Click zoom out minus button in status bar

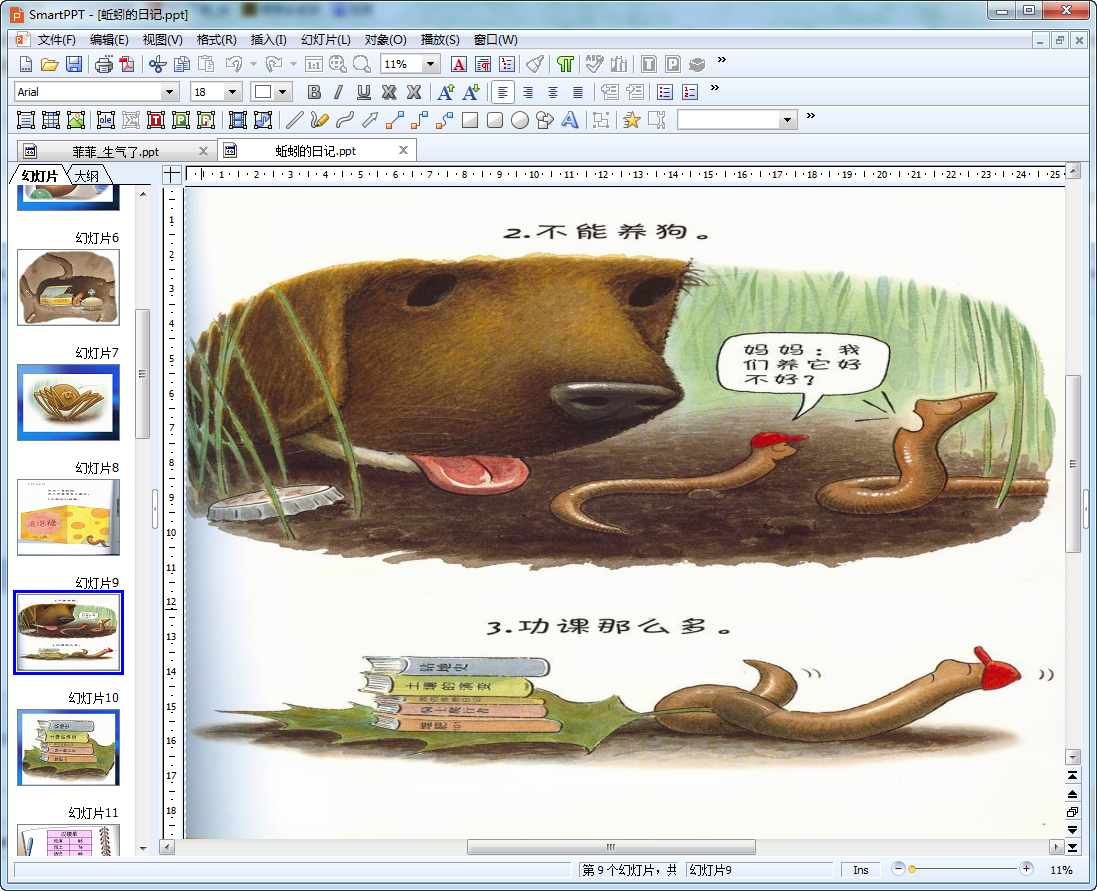[x=898, y=869]
